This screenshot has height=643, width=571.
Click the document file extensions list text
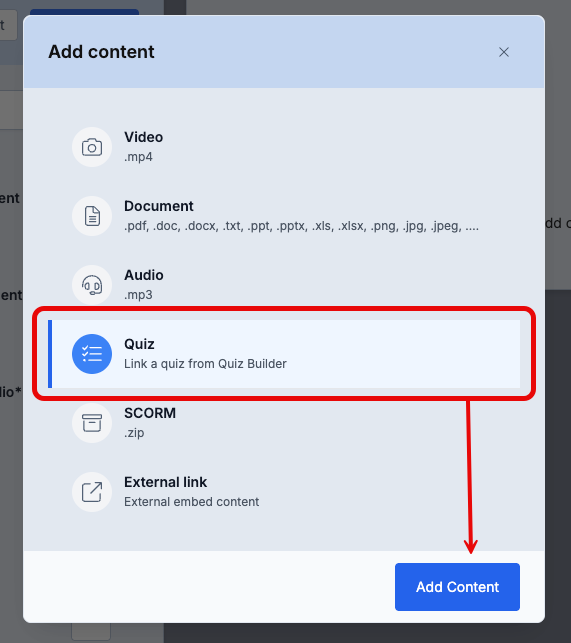coord(301,226)
